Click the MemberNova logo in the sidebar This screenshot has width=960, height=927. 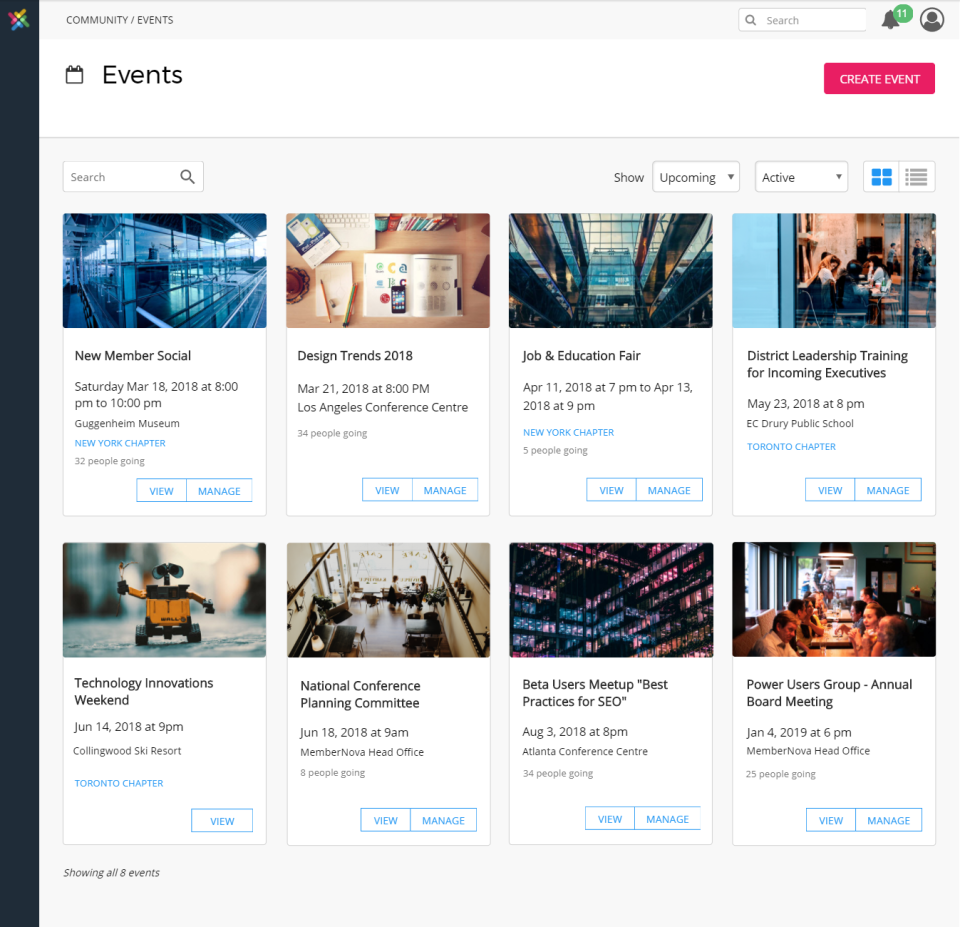(19, 19)
